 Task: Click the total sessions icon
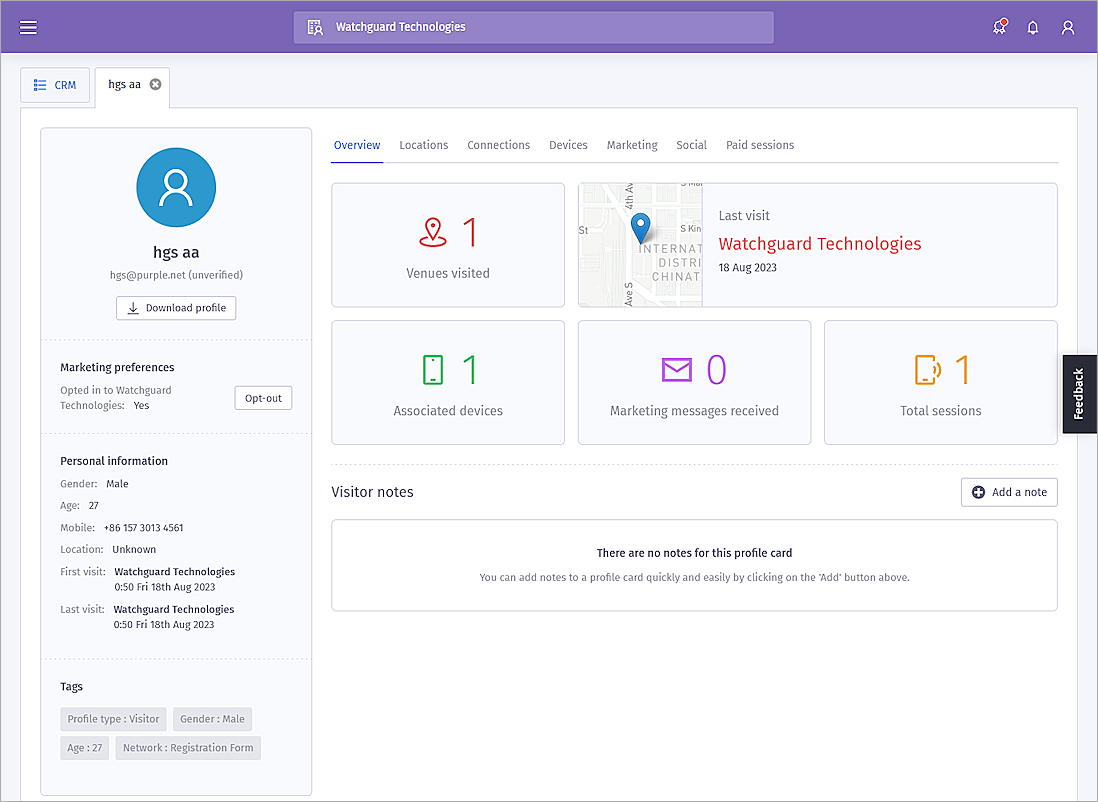[x=928, y=370]
